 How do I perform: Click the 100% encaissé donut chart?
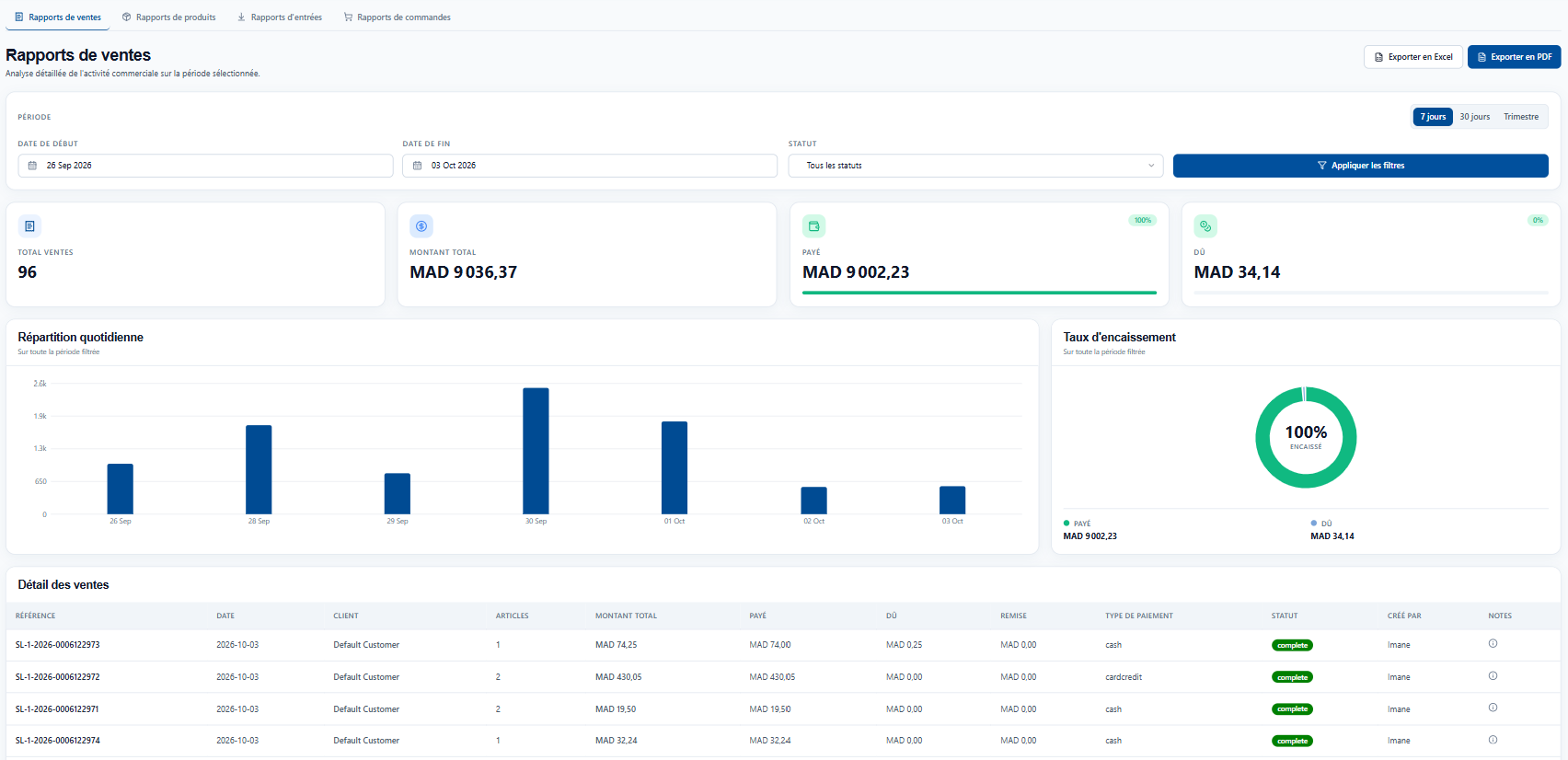1306,437
